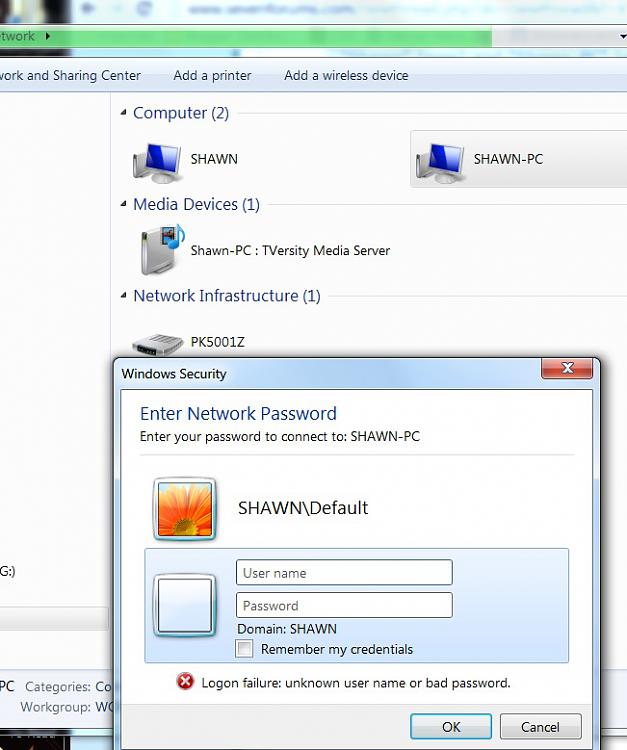Screen dimensions: 627x750
Task: Click the Computer (2) group heading
Action: [181, 113]
